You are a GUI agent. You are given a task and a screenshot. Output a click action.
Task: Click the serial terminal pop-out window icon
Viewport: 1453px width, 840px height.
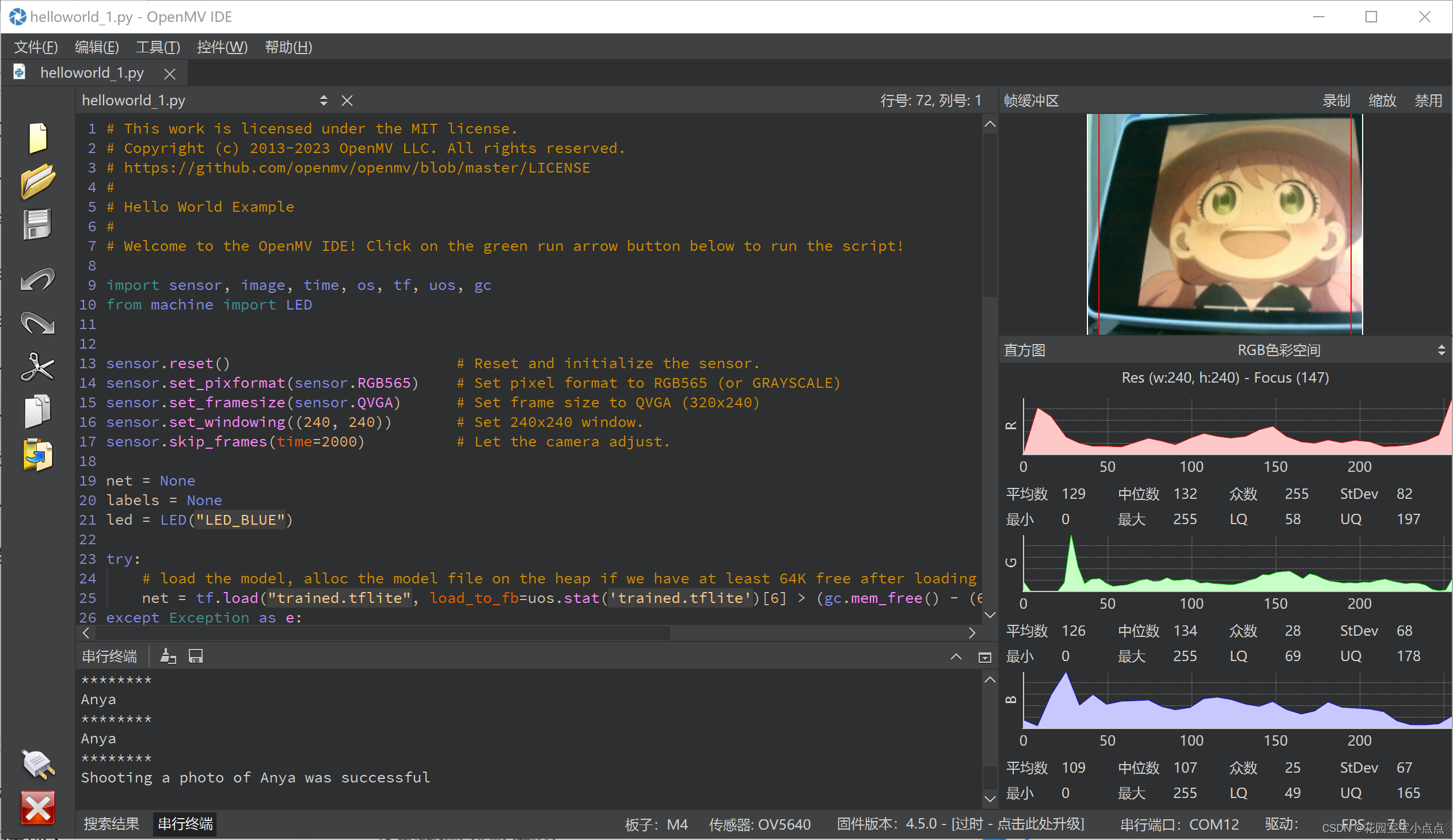click(x=985, y=658)
